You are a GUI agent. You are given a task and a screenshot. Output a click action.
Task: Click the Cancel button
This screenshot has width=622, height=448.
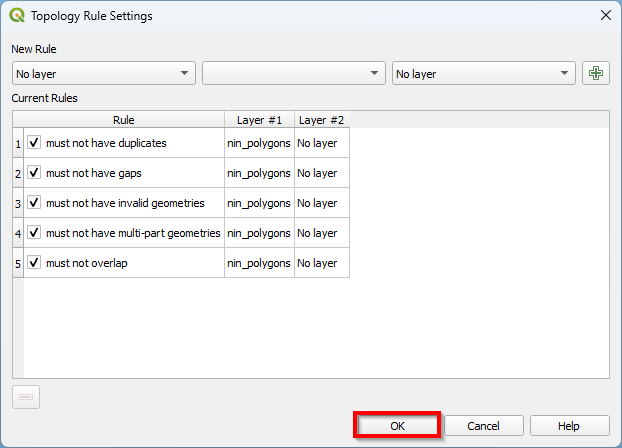click(483, 425)
